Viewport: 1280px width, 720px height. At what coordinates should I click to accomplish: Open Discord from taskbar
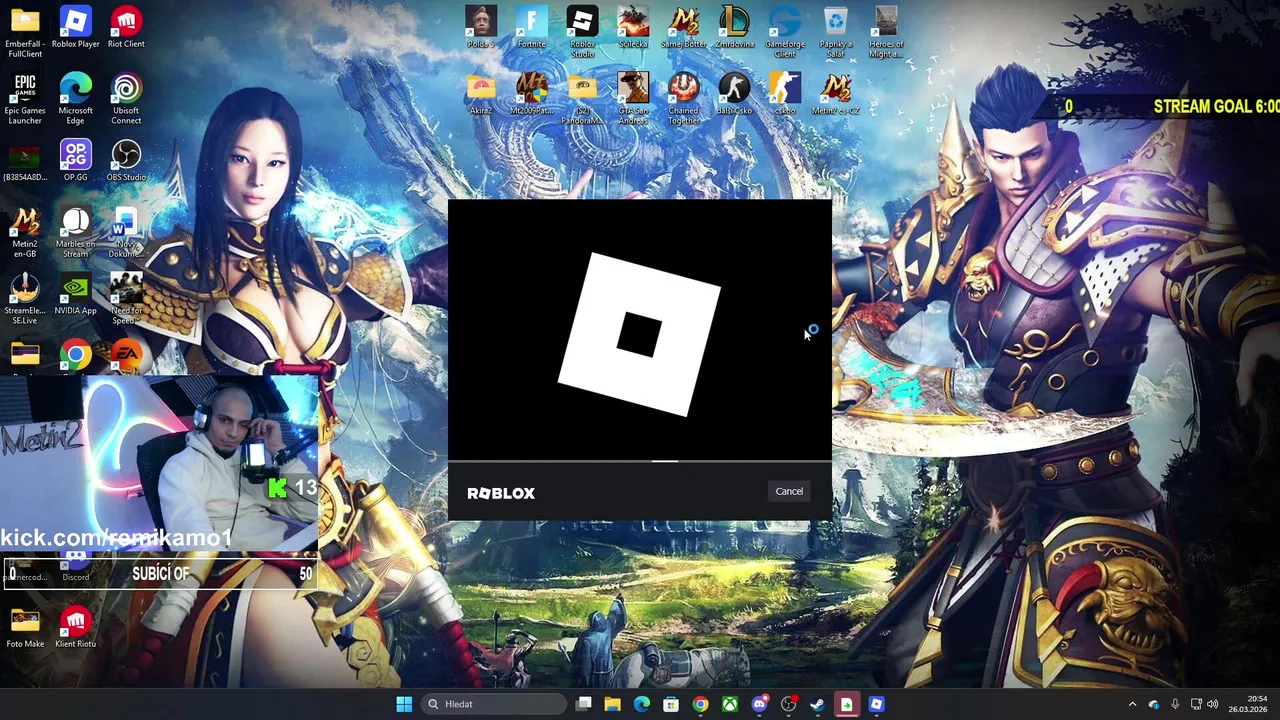(x=759, y=704)
